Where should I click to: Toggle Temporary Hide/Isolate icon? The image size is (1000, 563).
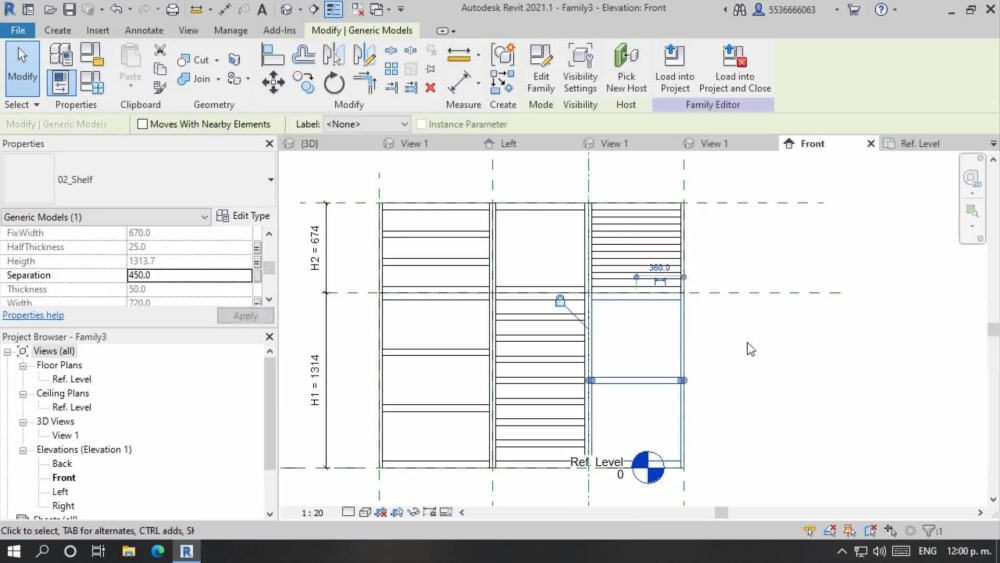(x=413, y=512)
